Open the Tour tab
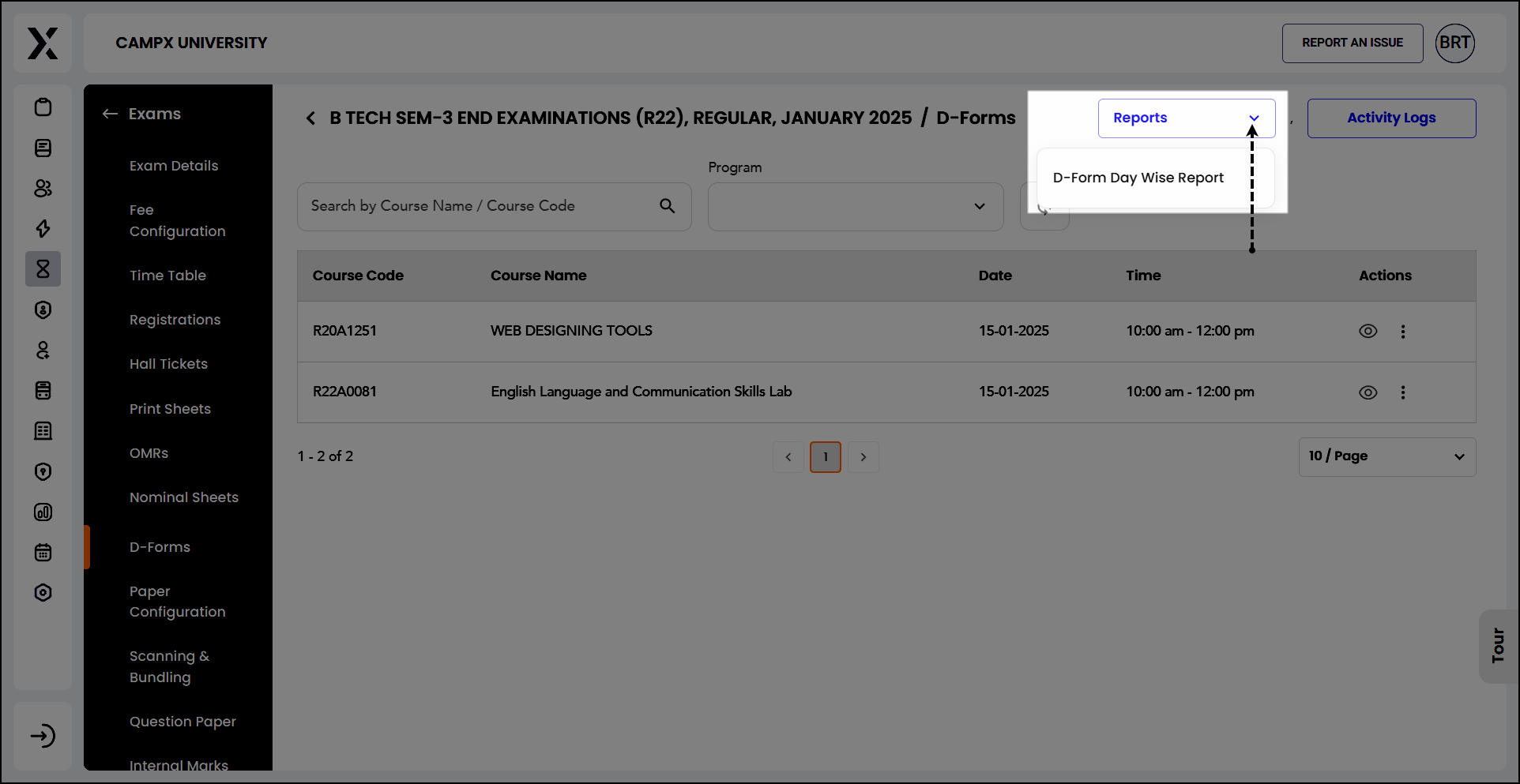This screenshot has height=784, width=1520. tap(1498, 646)
